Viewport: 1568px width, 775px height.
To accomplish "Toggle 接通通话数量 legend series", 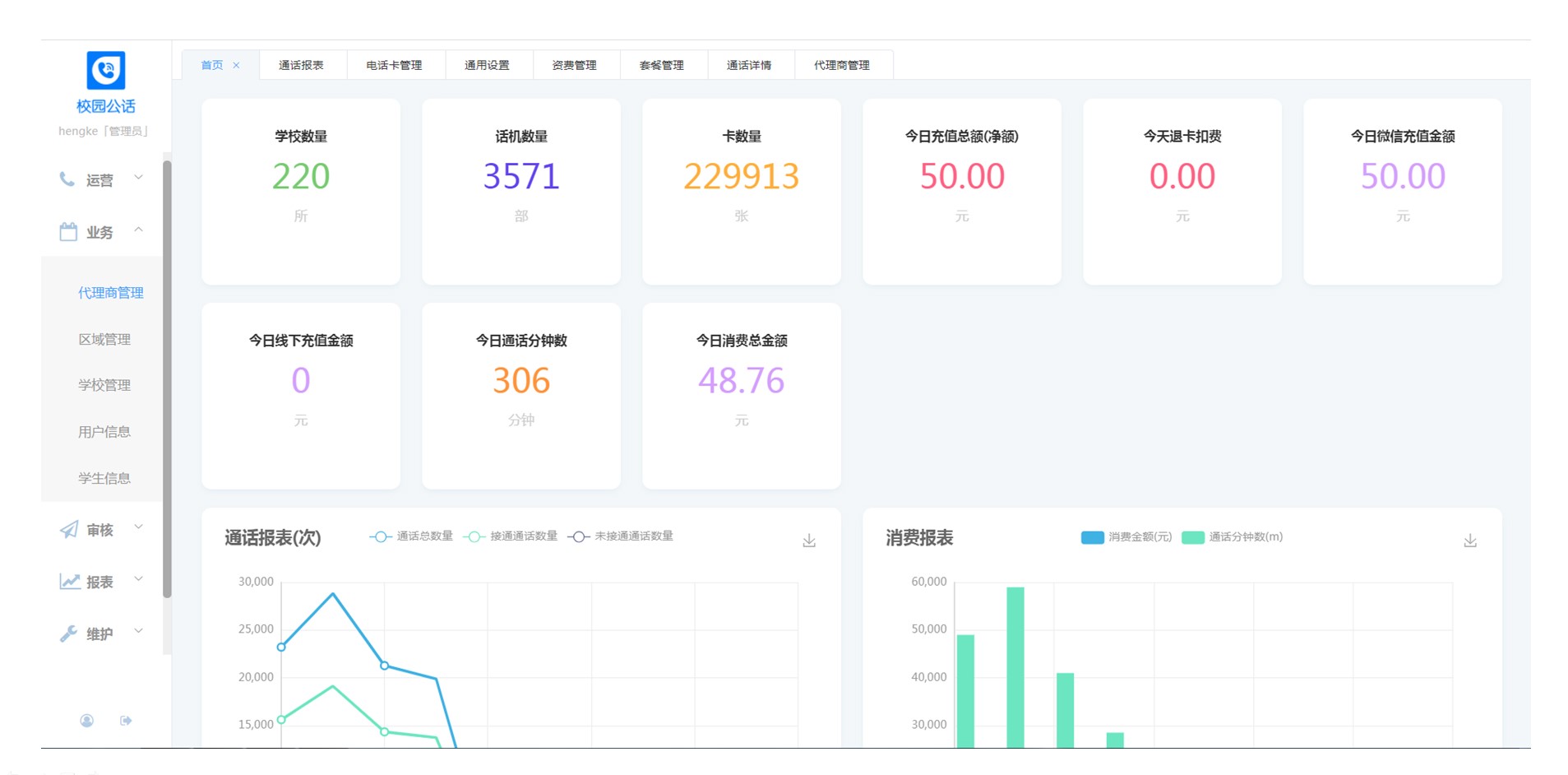I will (511, 536).
